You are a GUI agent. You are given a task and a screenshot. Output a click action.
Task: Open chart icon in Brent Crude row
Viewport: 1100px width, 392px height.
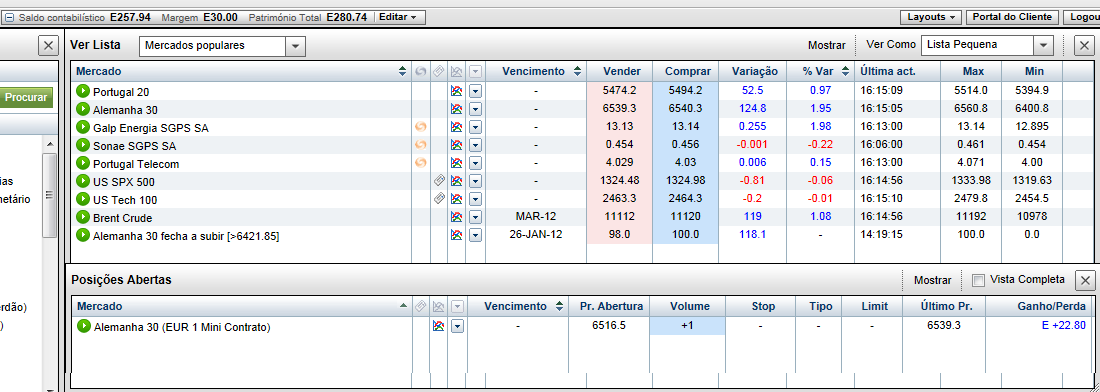tap(457, 217)
